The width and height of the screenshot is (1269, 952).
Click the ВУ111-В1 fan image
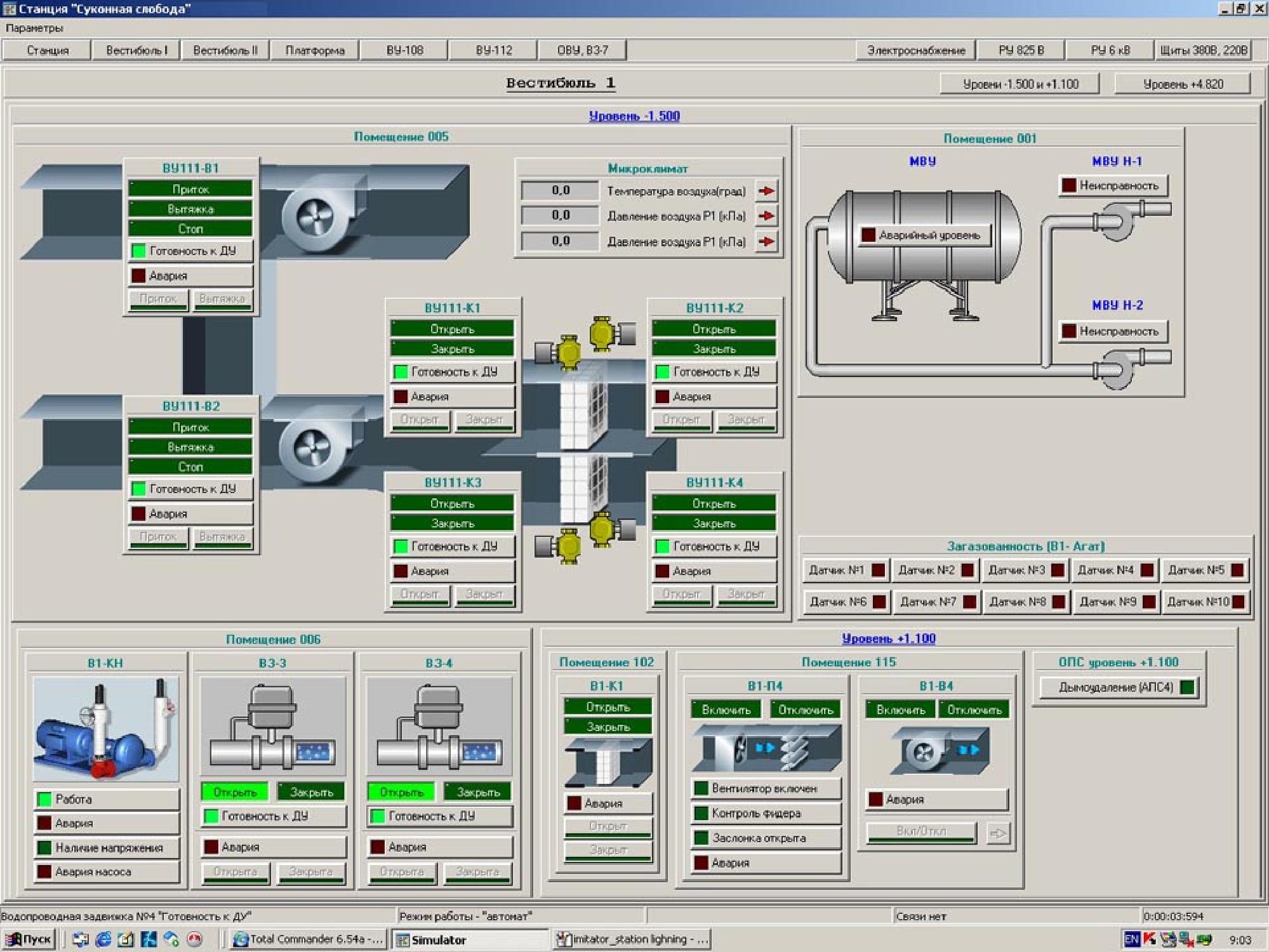(316, 217)
